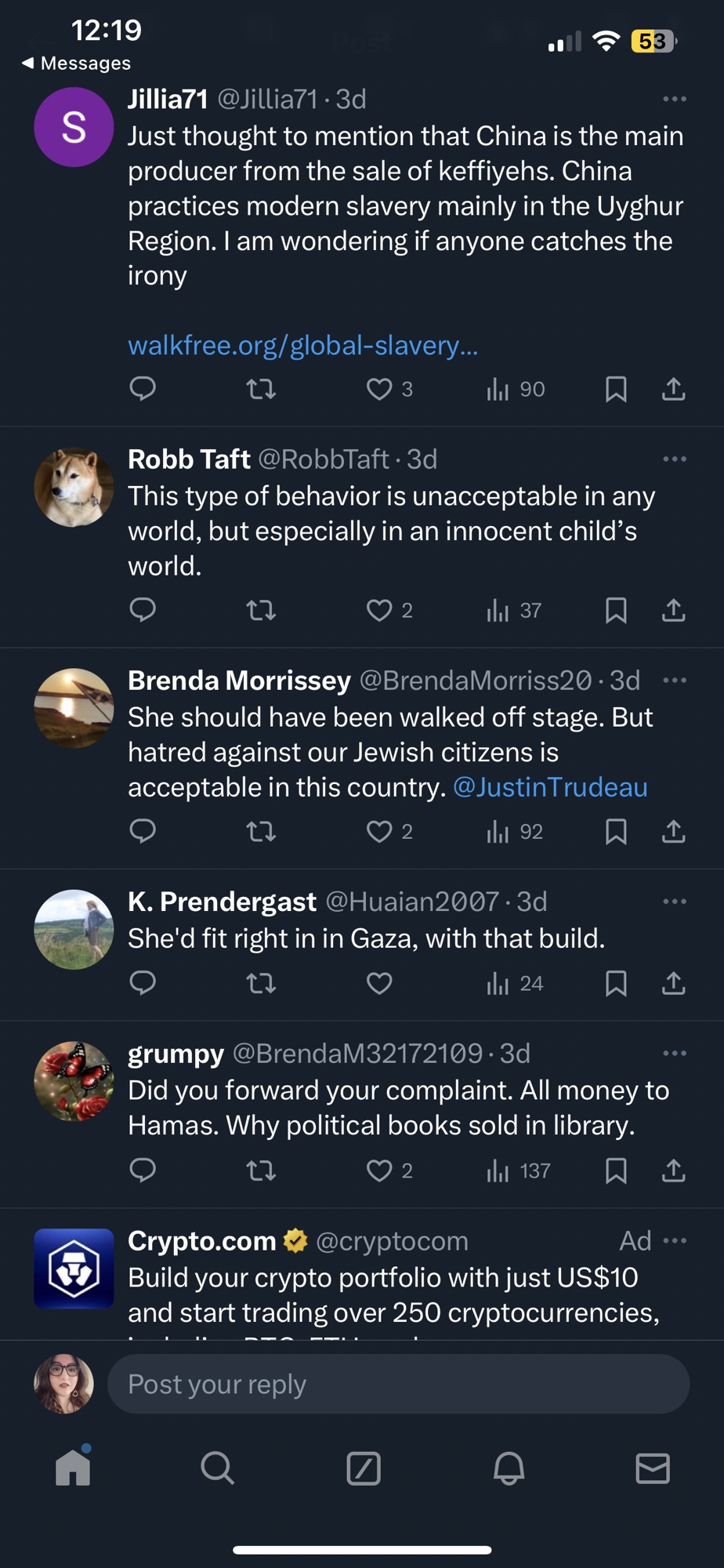Open more options for Crypto.com ad
This screenshot has width=724, height=1568.
click(x=674, y=1240)
